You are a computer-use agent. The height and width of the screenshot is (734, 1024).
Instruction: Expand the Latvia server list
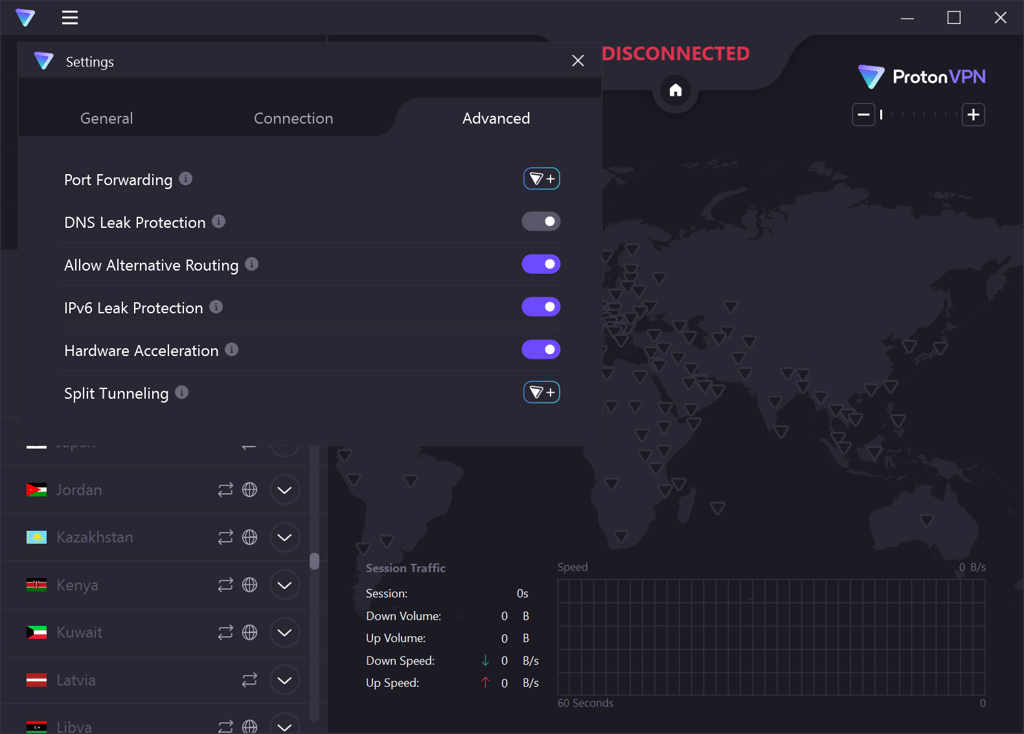285,680
